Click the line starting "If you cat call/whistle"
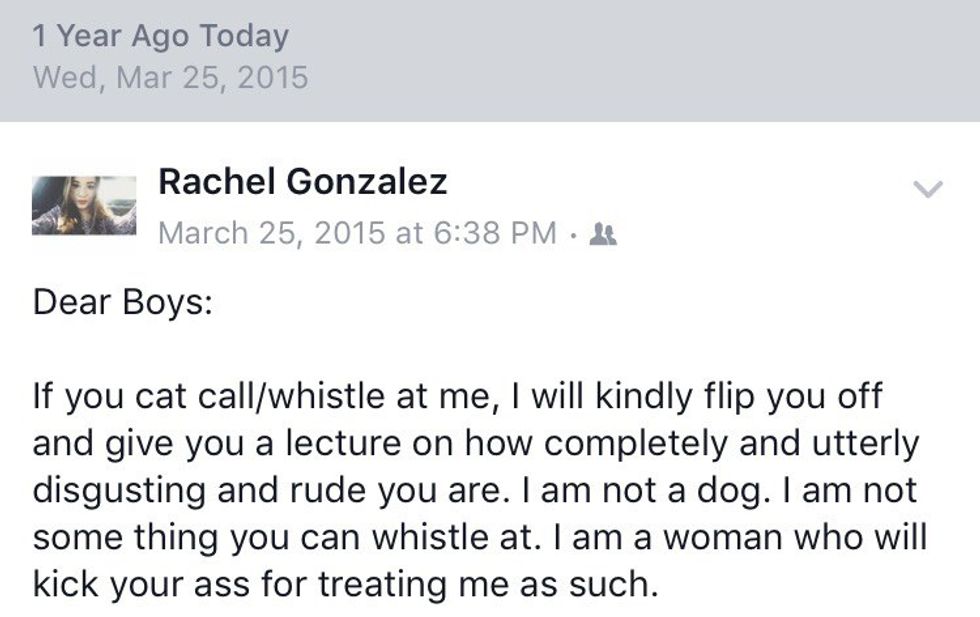The image size is (980, 617). (x=458, y=396)
